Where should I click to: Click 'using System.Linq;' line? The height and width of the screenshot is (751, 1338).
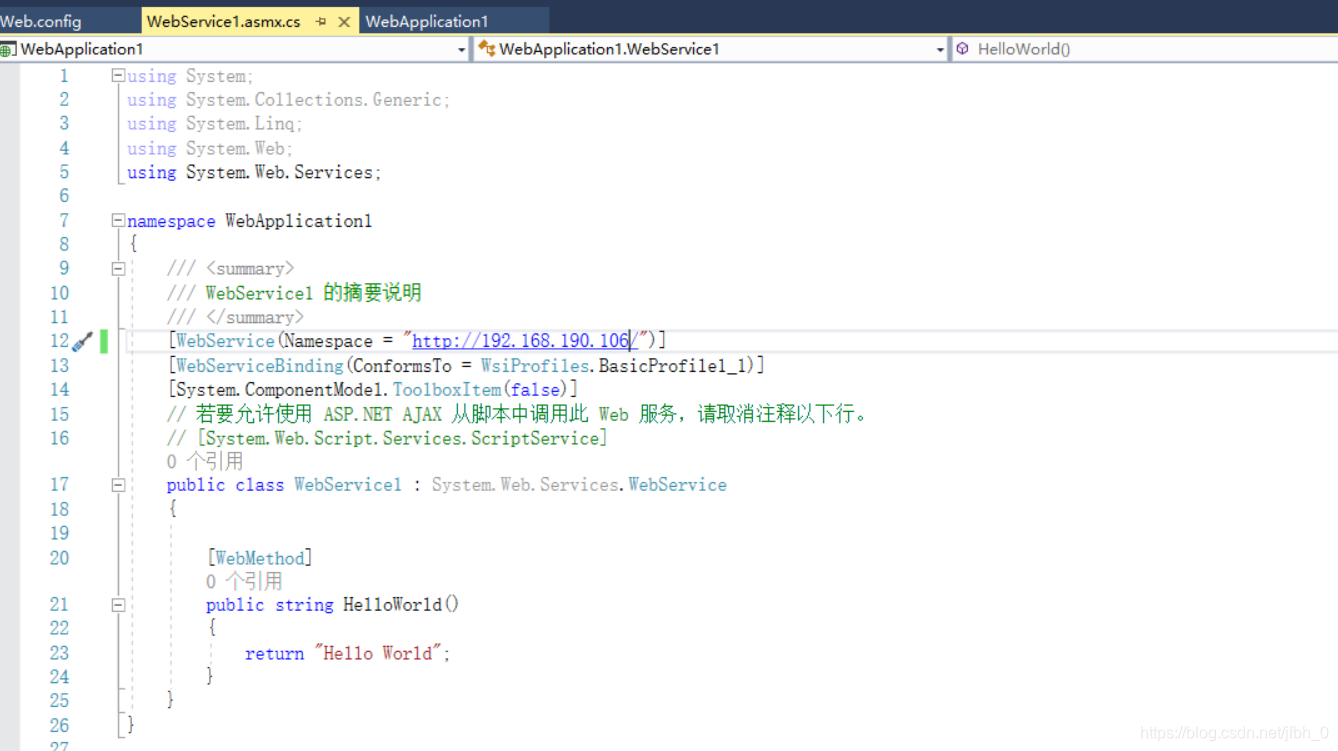[214, 124]
